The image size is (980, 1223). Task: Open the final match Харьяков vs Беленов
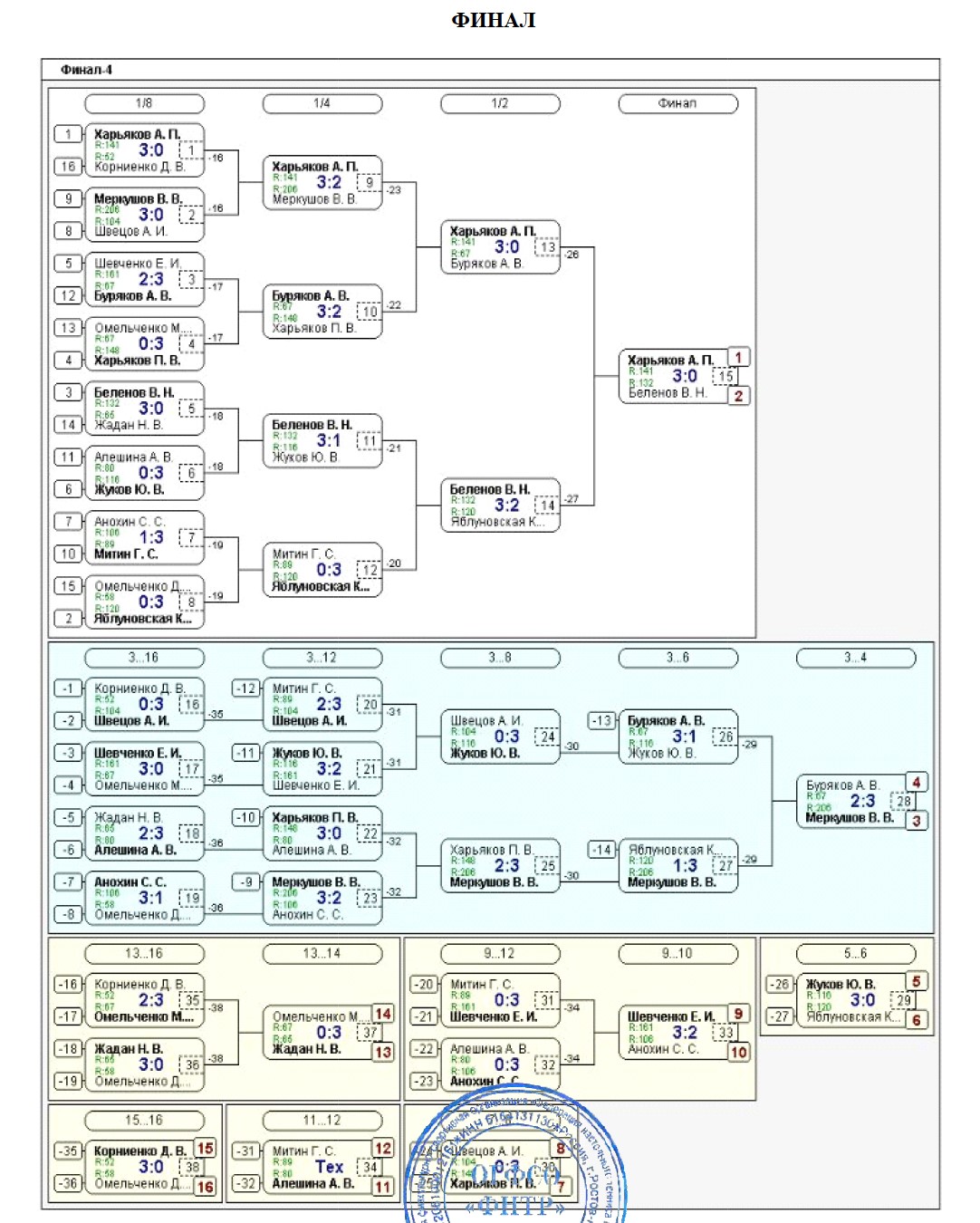pos(678,376)
